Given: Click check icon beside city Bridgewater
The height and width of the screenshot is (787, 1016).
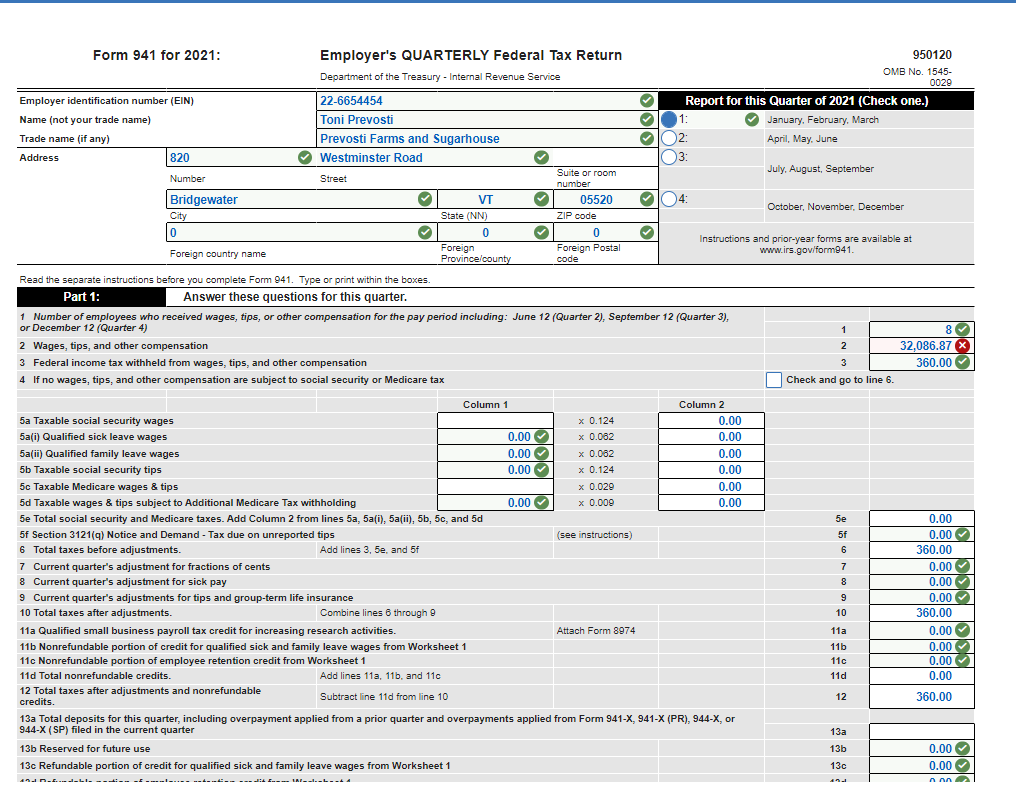Looking at the screenshot, I should (425, 199).
